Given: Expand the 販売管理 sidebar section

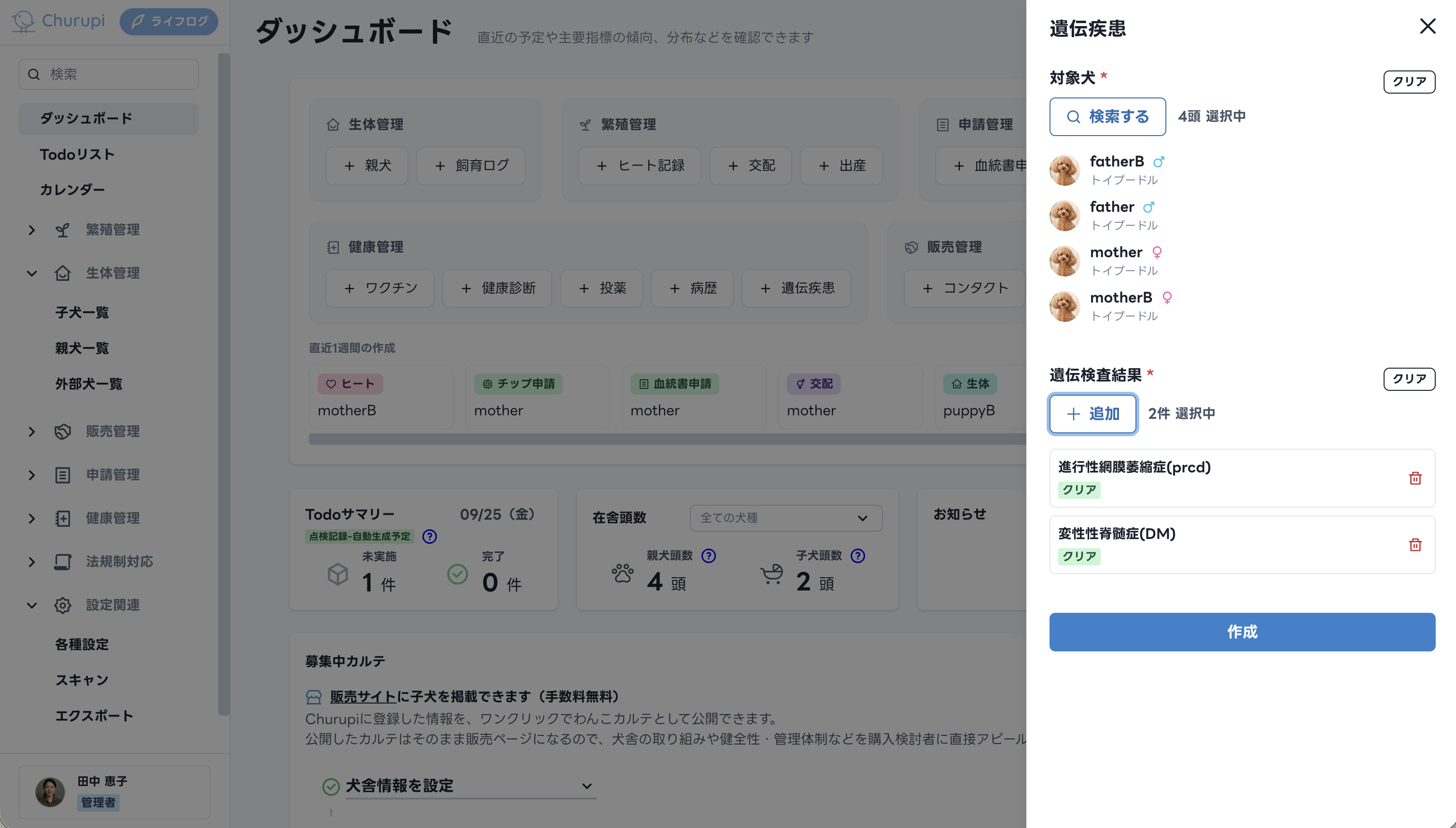Looking at the screenshot, I should click(x=32, y=432).
